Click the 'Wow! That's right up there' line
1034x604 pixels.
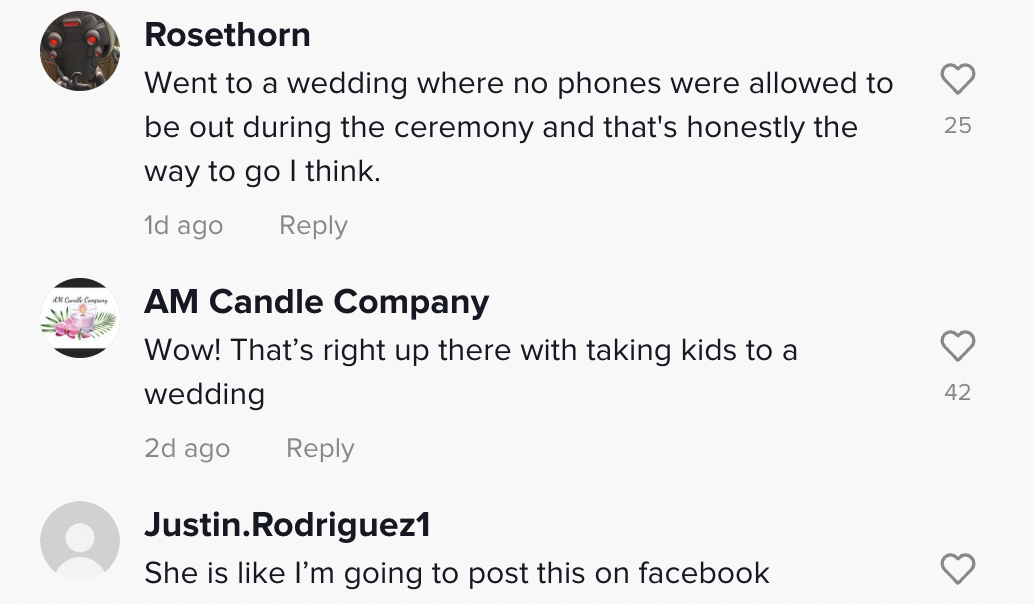(470, 351)
